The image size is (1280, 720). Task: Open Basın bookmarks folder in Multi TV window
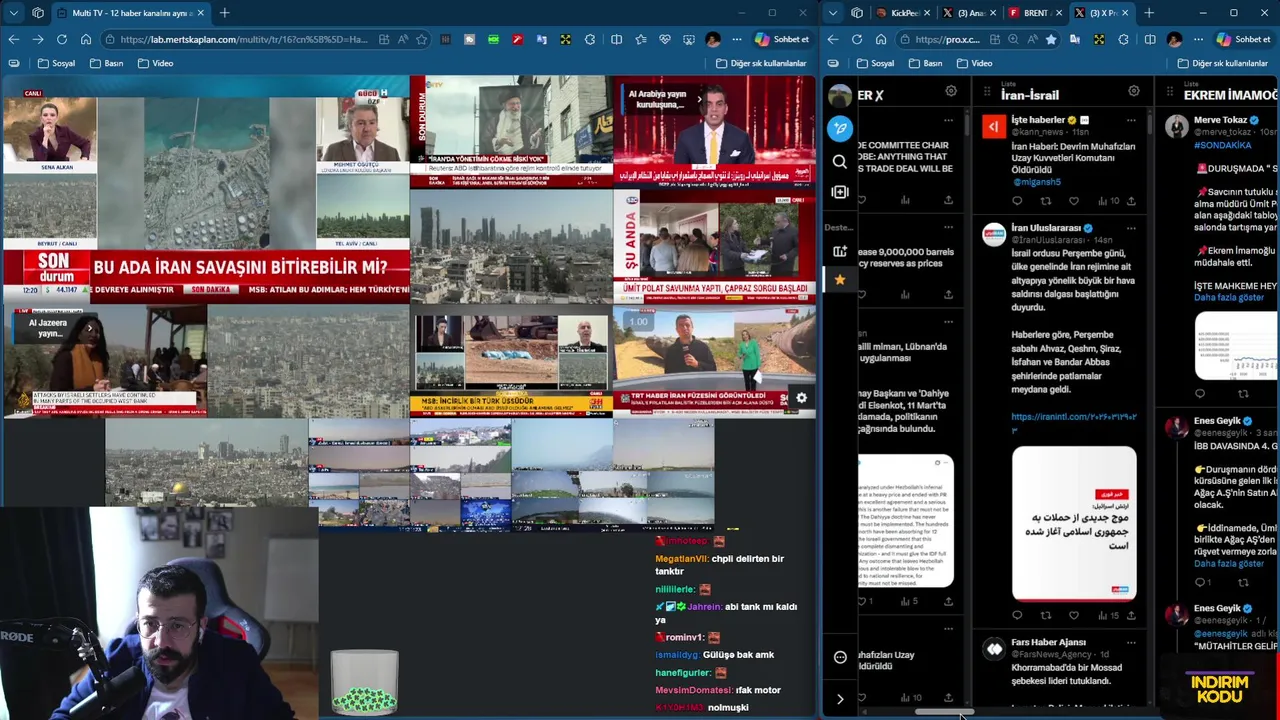point(106,63)
